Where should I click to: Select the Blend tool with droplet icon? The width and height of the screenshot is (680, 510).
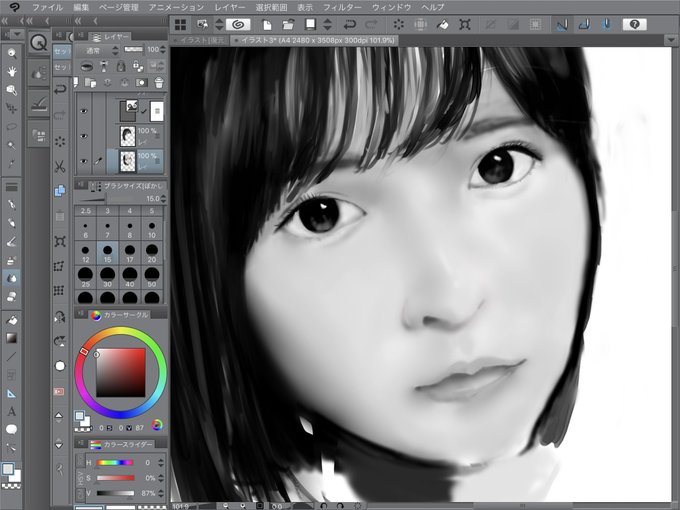(12, 278)
